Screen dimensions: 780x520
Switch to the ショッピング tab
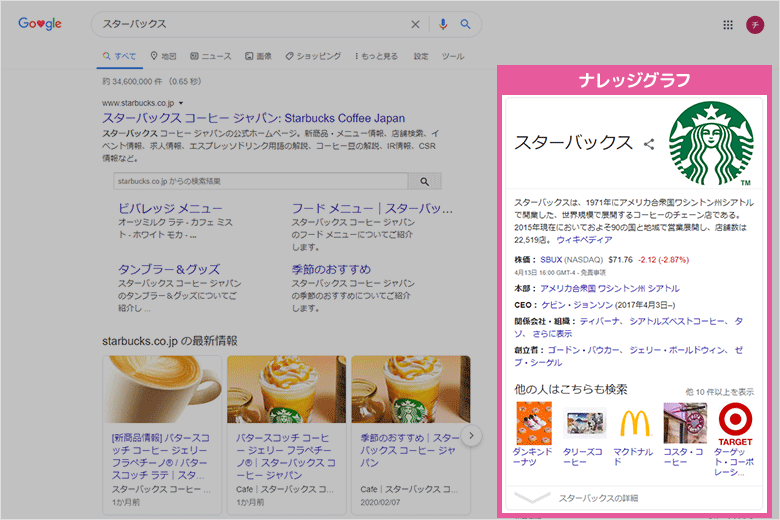[313, 56]
